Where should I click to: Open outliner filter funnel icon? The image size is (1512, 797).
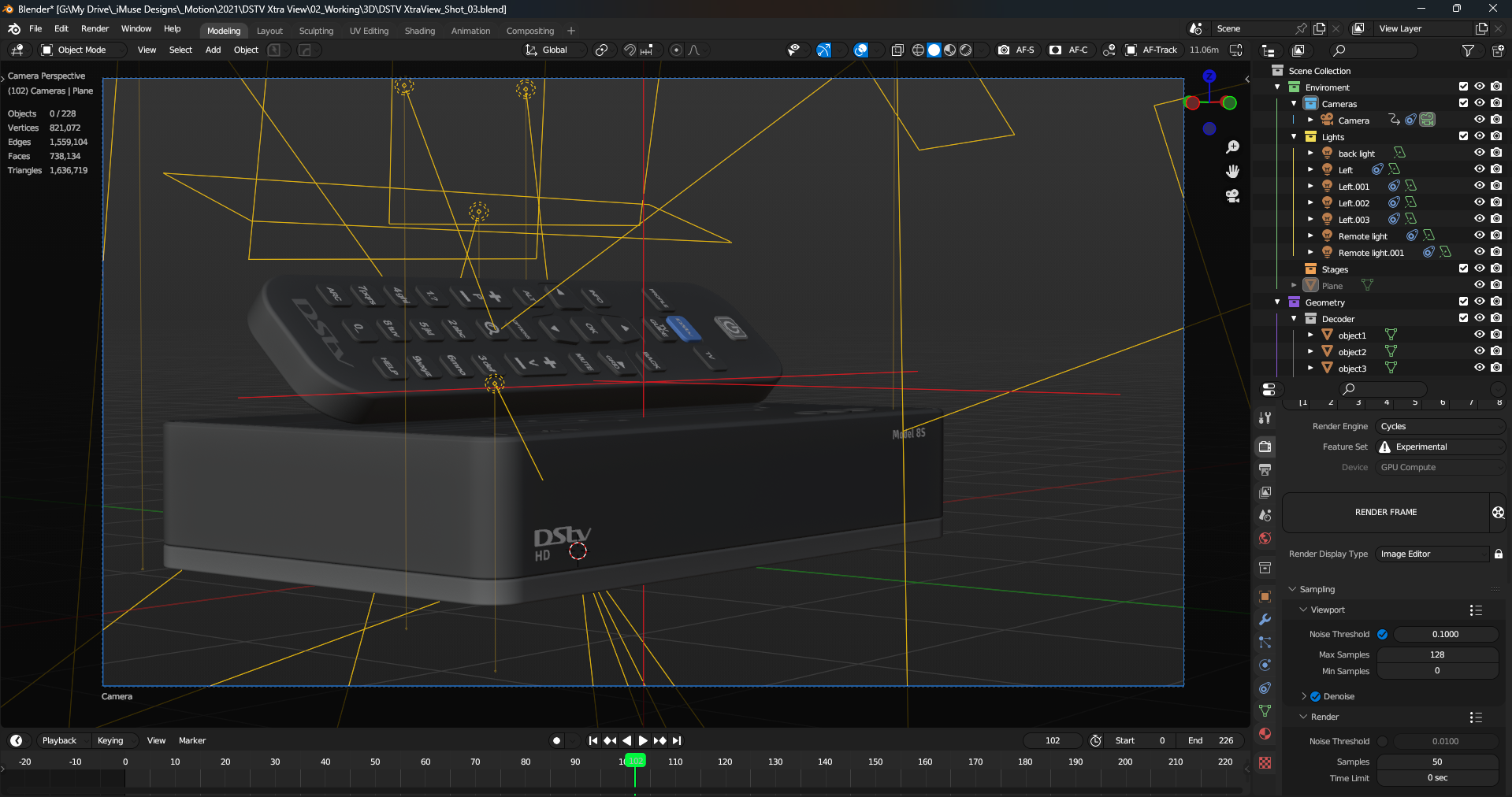(1468, 50)
